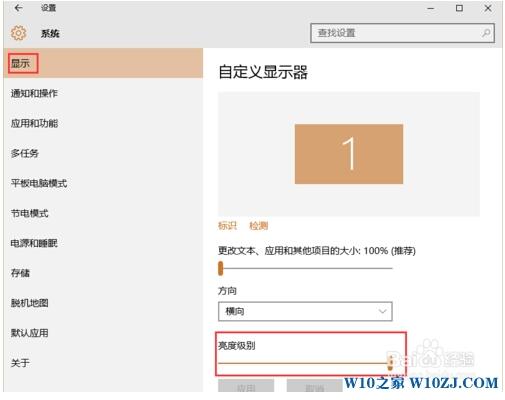Screen dimensions: 505x400
Task: Click the search magnifier icon
Action: [486, 33]
